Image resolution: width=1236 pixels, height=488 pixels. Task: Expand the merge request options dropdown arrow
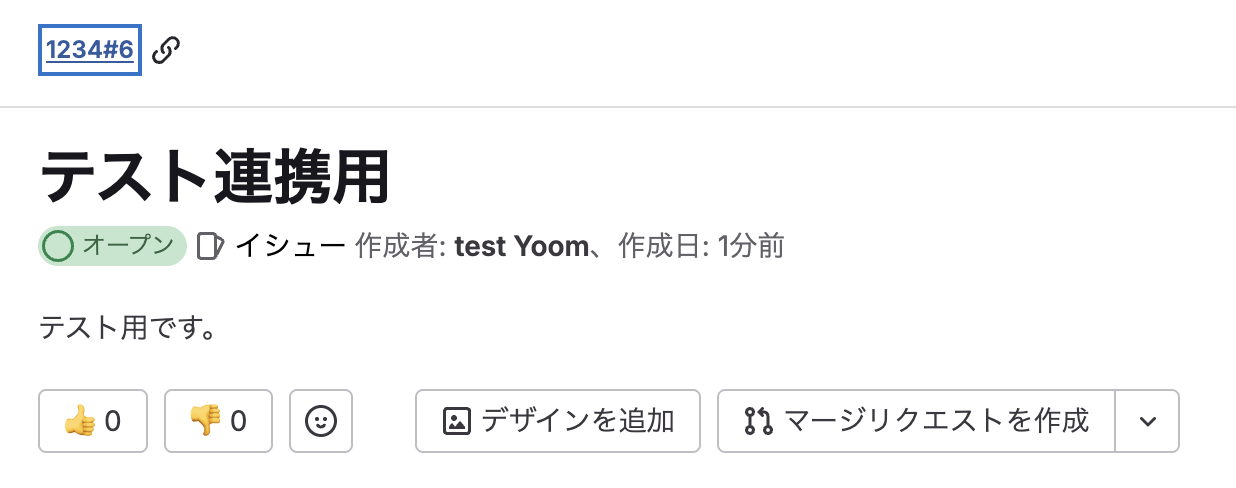[x=1147, y=421]
